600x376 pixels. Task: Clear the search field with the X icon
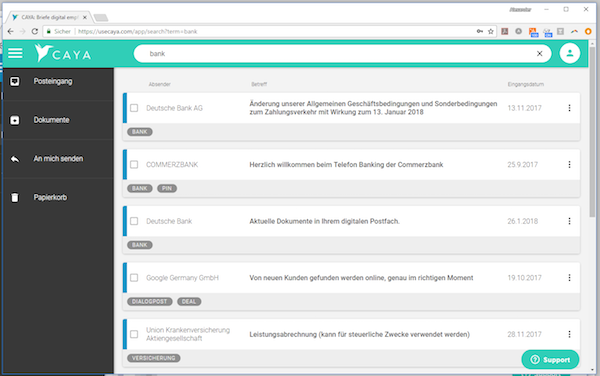coord(540,54)
